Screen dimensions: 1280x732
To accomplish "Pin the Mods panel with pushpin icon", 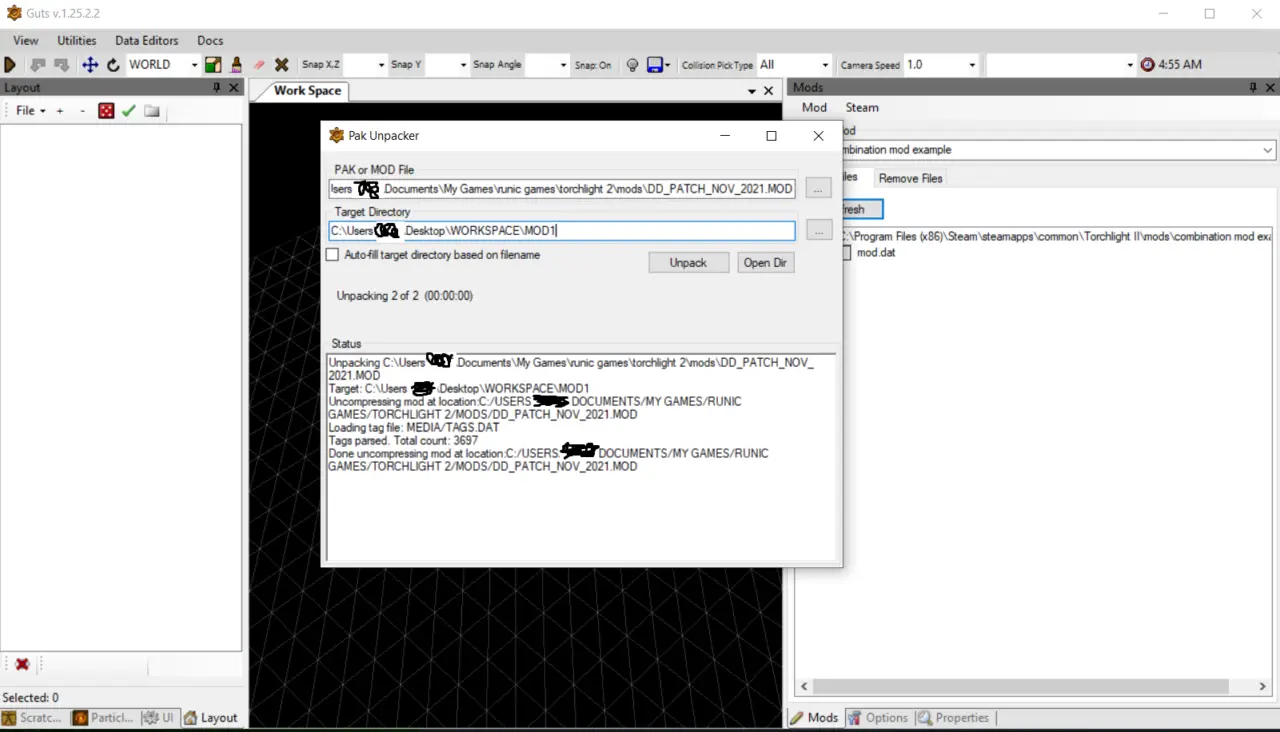I will pyautogui.click(x=1253, y=88).
